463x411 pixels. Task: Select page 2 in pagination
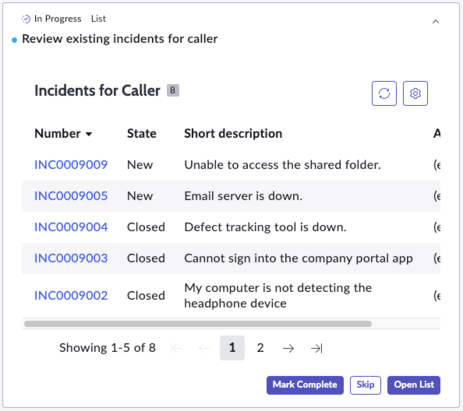tap(260, 348)
